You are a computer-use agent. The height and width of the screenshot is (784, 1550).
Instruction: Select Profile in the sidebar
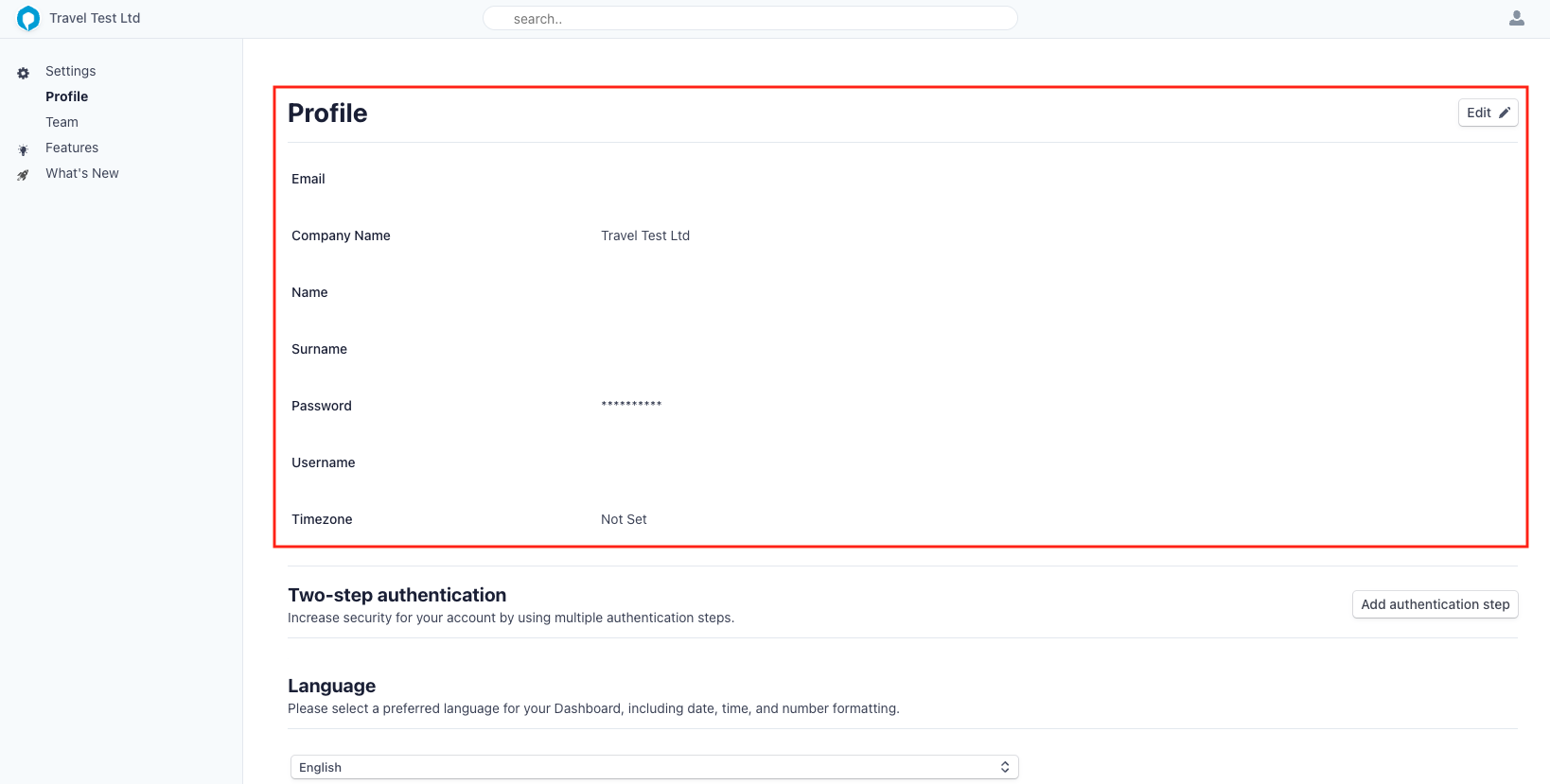pyautogui.click(x=67, y=96)
